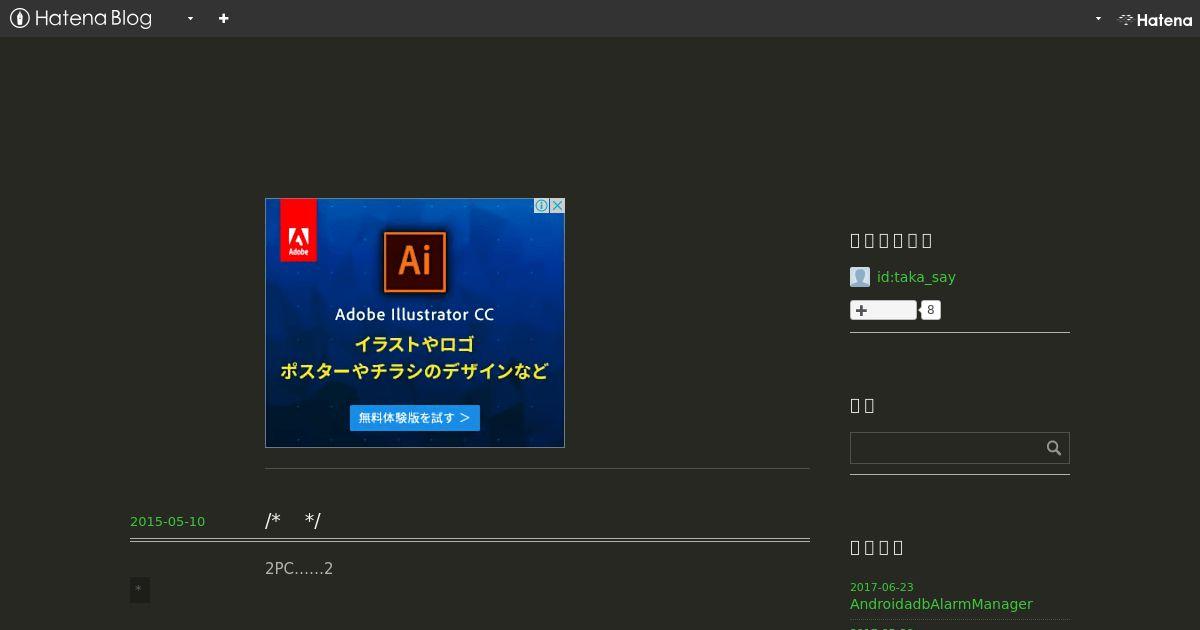Open taka_say profile avatar
The width and height of the screenshot is (1200, 630).
tap(860, 277)
